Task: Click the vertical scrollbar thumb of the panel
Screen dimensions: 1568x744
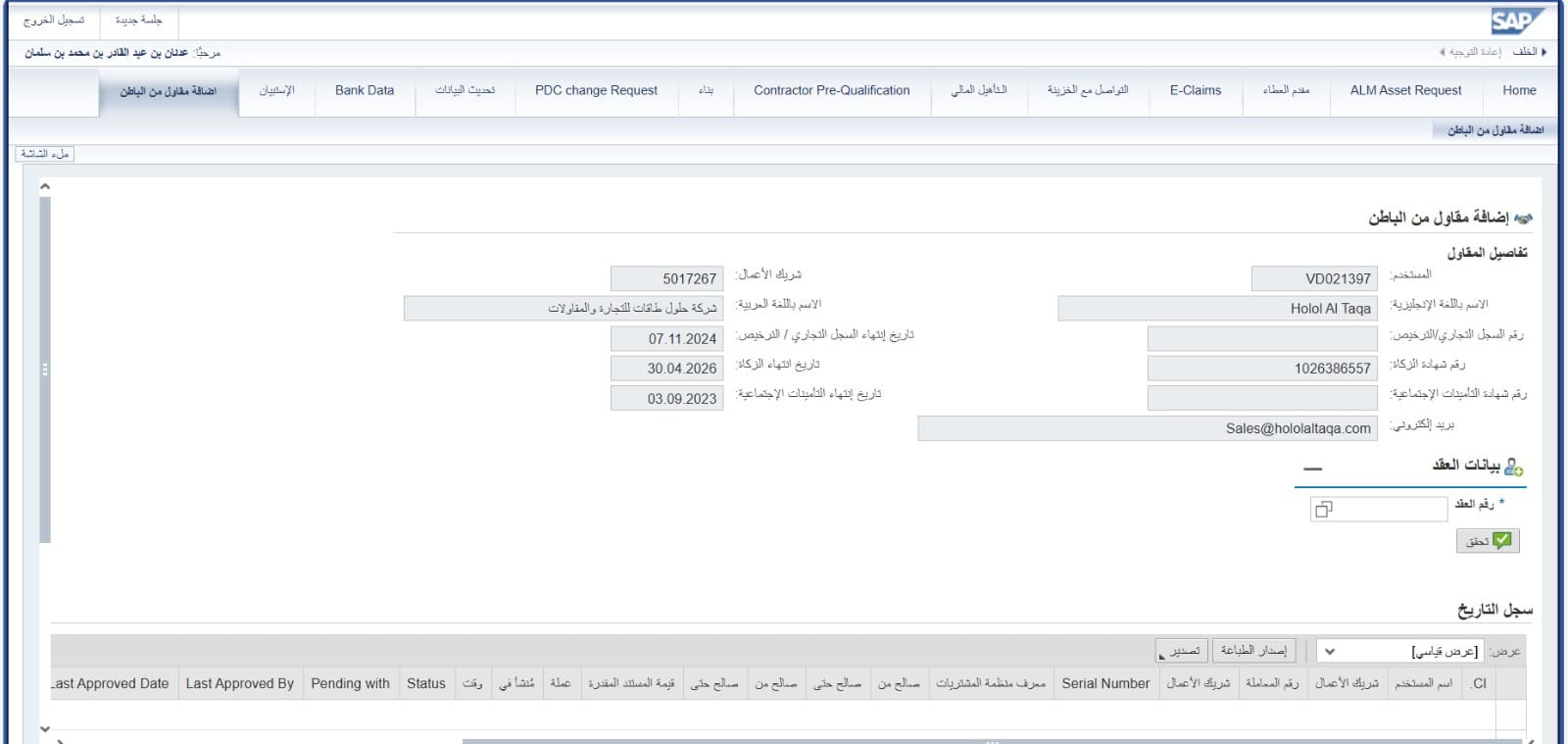Action: click(x=45, y=370)
